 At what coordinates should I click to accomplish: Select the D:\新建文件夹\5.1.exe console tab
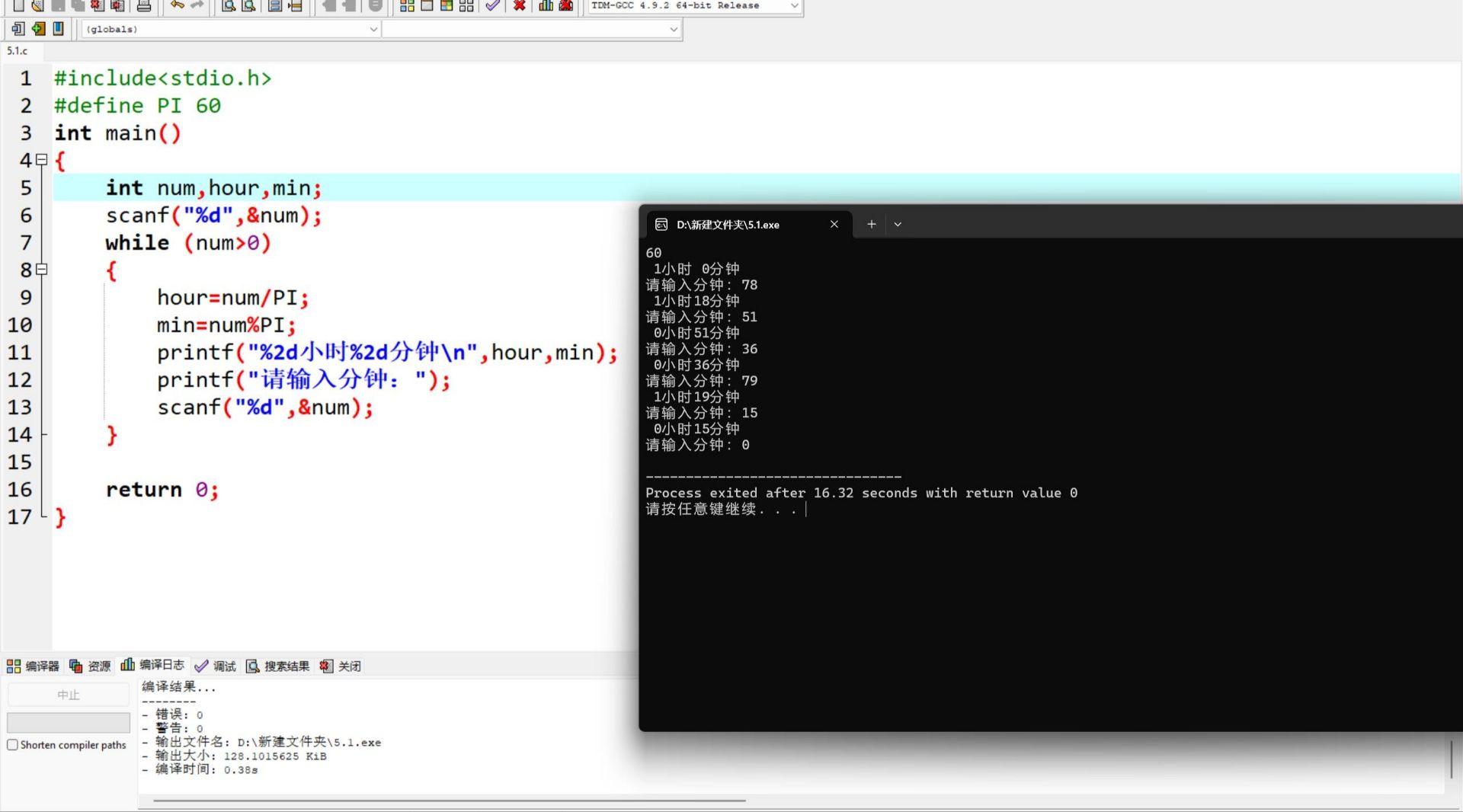point(748,225)
